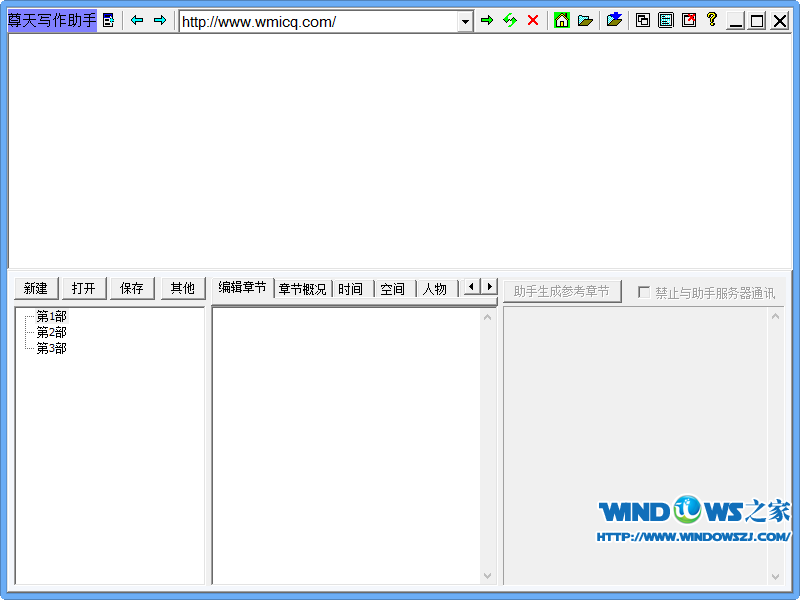Navigate forward with the right arrow icon
Image resolution: width=800 pixels, height=600 pixels.
(160, 20)
